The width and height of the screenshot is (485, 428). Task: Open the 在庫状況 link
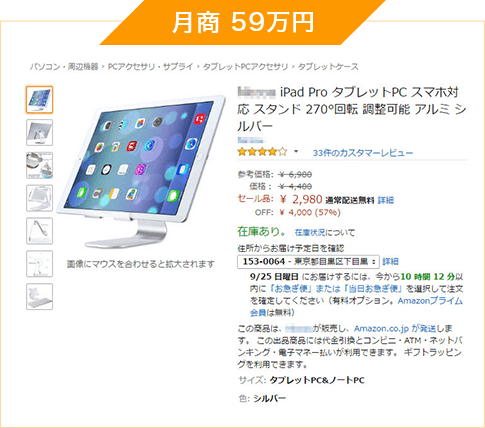[310, 232]
